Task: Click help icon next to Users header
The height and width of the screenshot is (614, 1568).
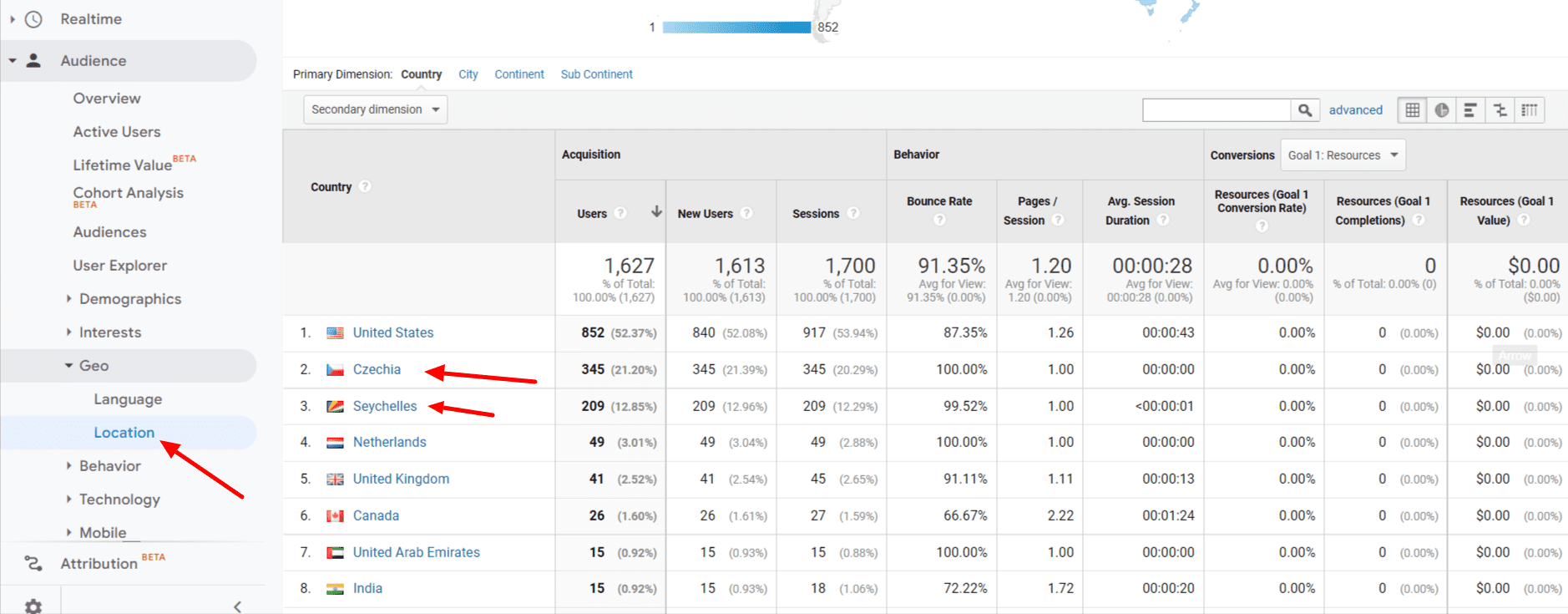Action: pos(620,213)
